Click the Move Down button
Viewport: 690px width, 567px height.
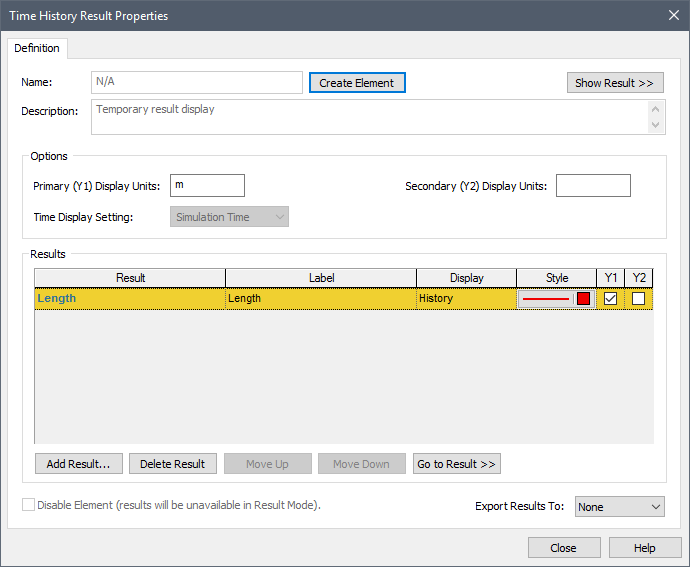(x=362, y=464)
